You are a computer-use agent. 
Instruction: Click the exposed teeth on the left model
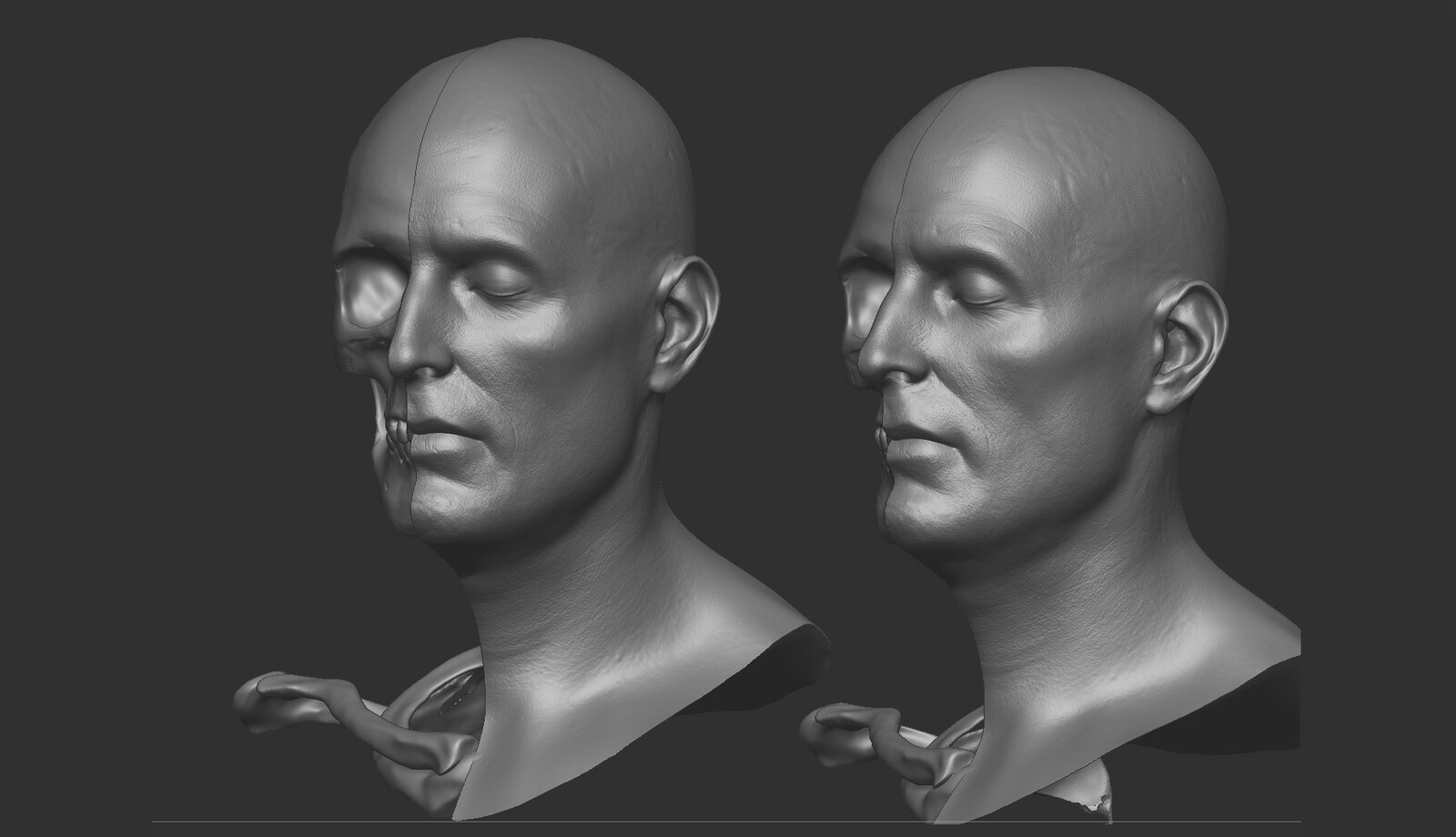400,428
